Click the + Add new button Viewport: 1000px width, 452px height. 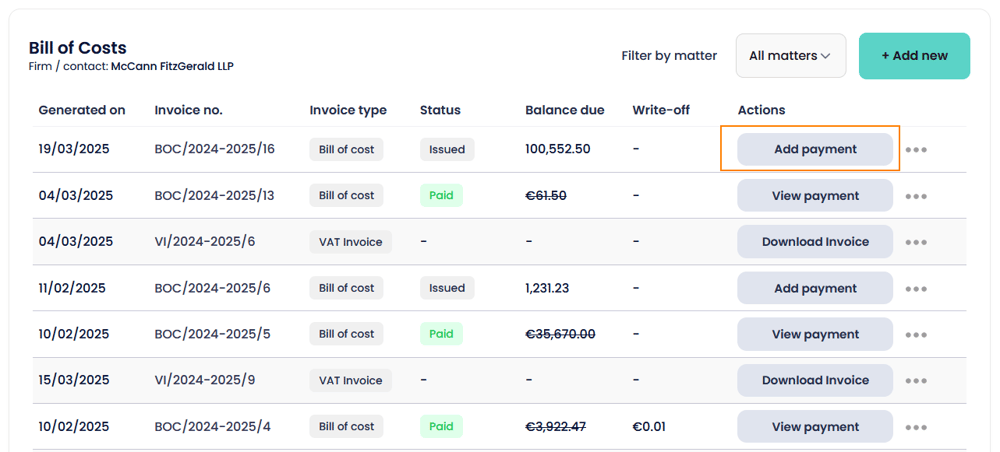pyautogui.click(x=914, y=56)
